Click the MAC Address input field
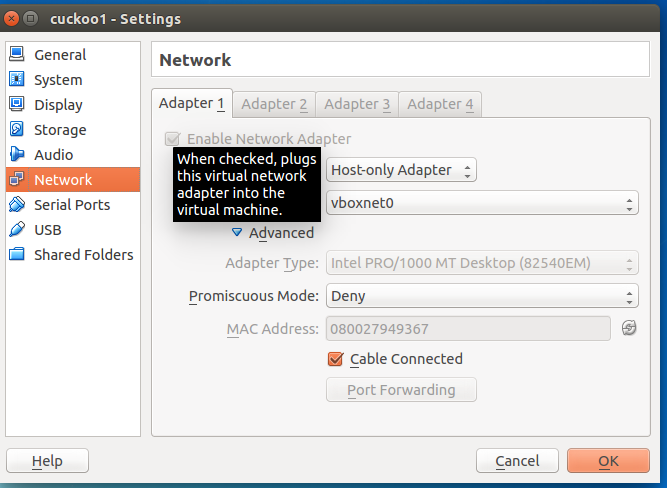 [x=468, y=328]
